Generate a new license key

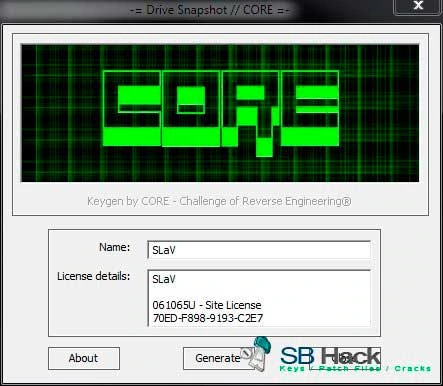click(218, 358)
